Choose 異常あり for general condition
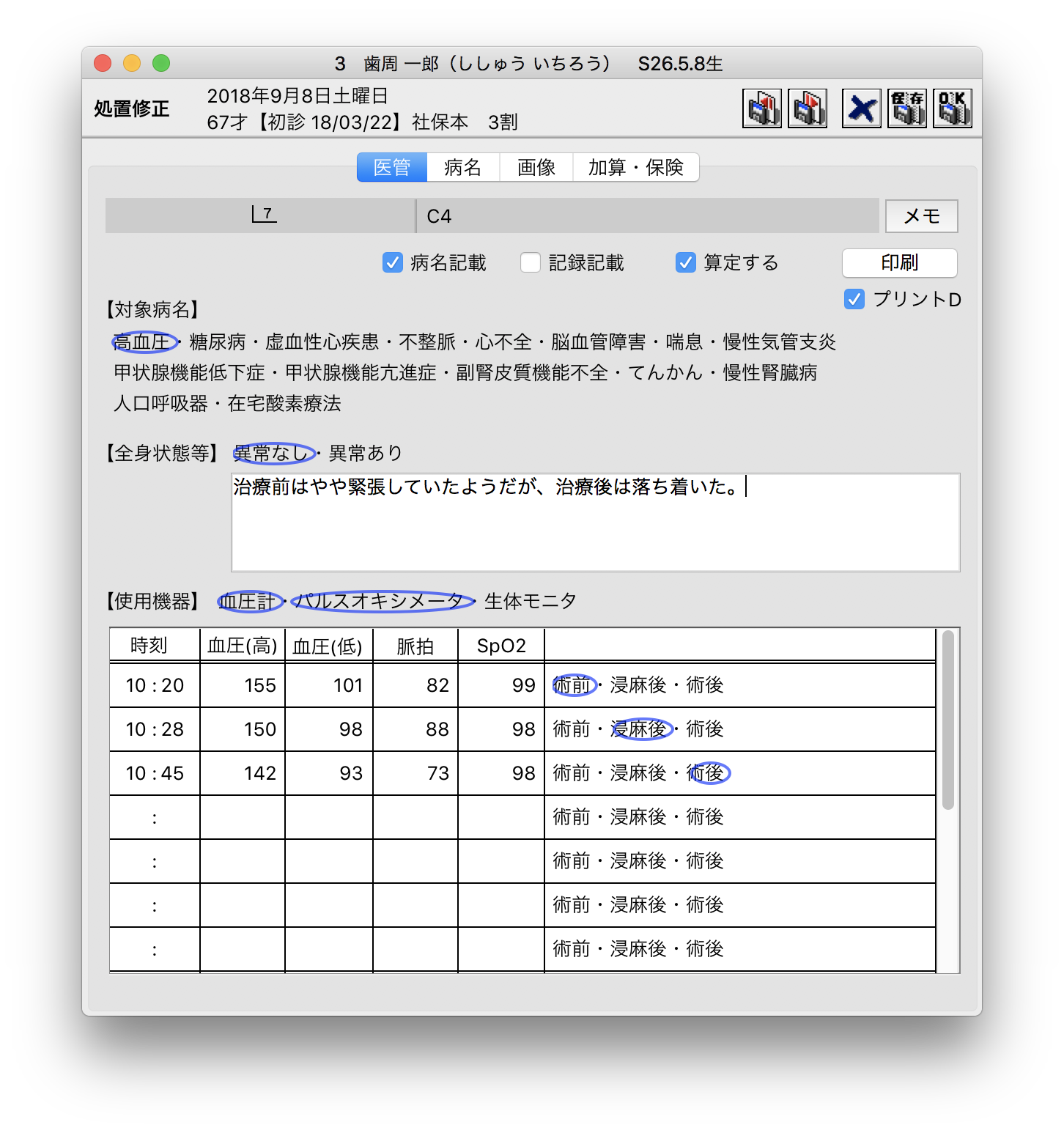The image size is (1064, 1133). click(x=366, y=454)
